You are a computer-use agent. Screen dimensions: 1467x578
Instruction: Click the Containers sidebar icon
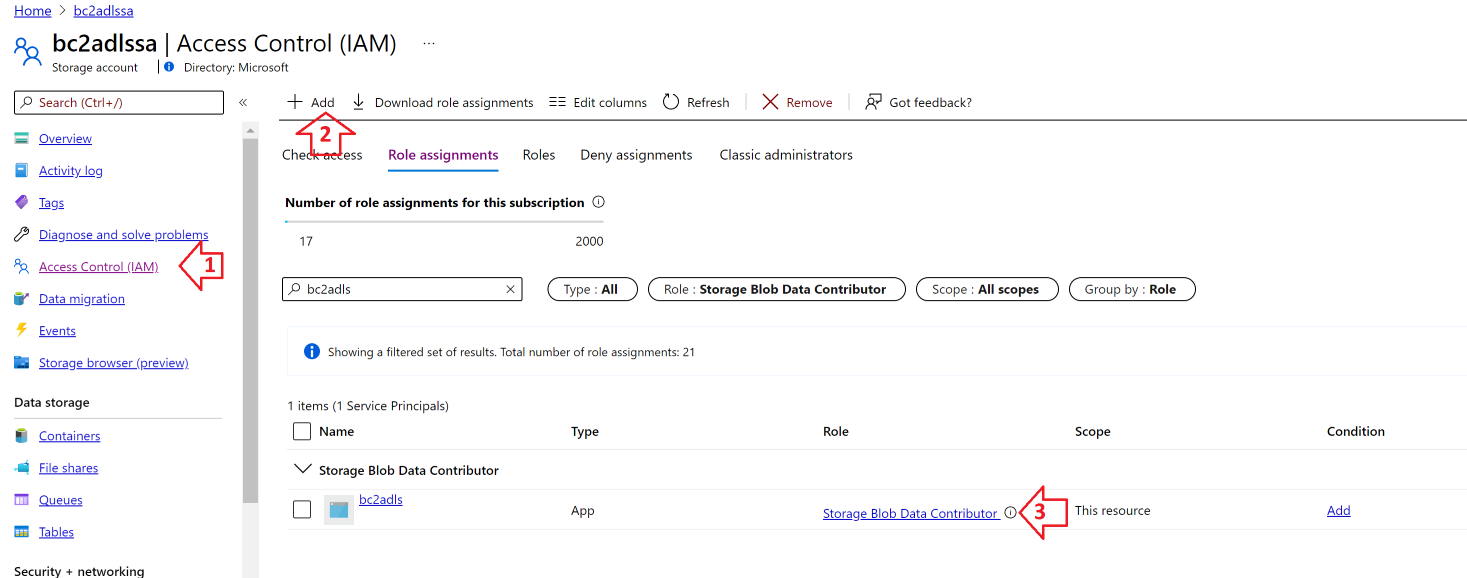point(22,436)
